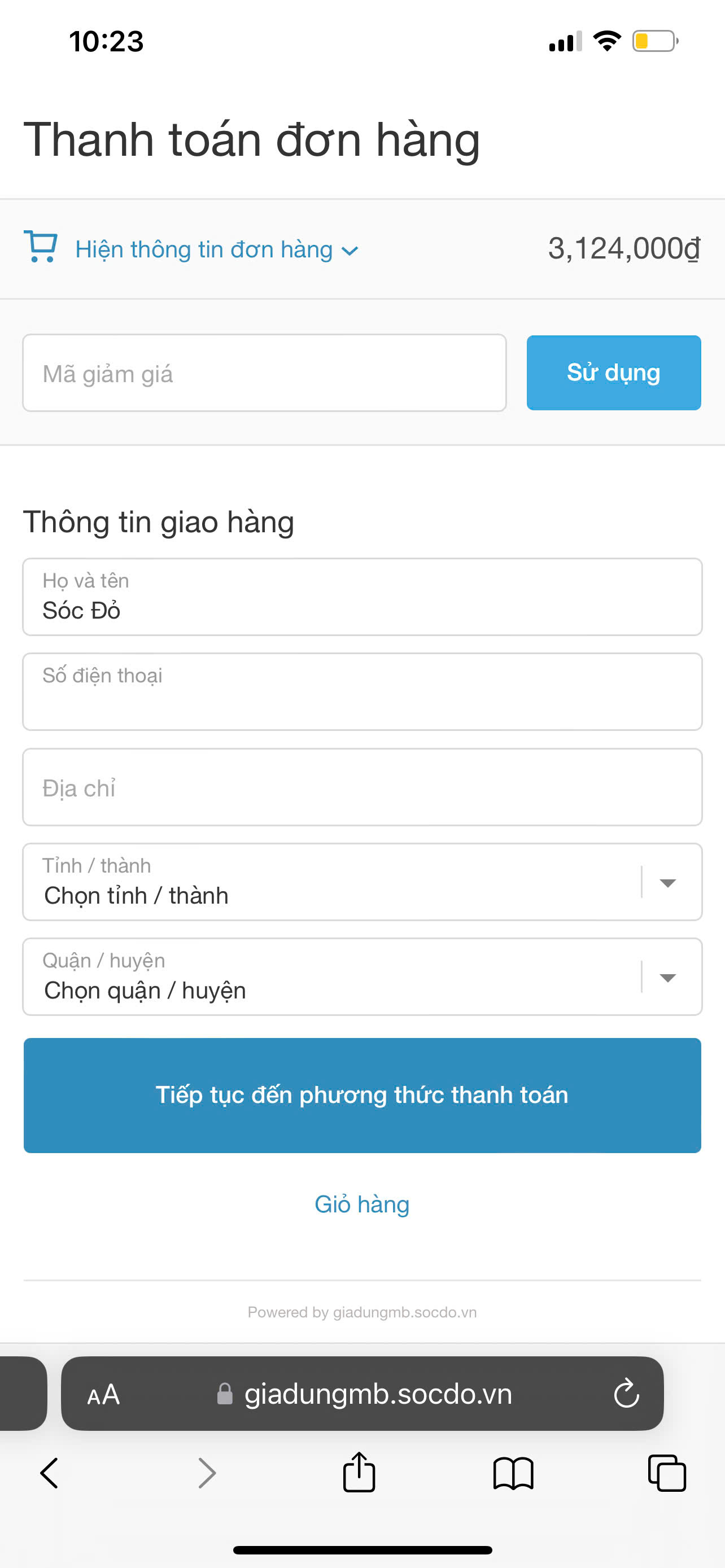Tap Safari's back arrow
The width and height of the screenshot is (725, 1568).
point(49,1473)
